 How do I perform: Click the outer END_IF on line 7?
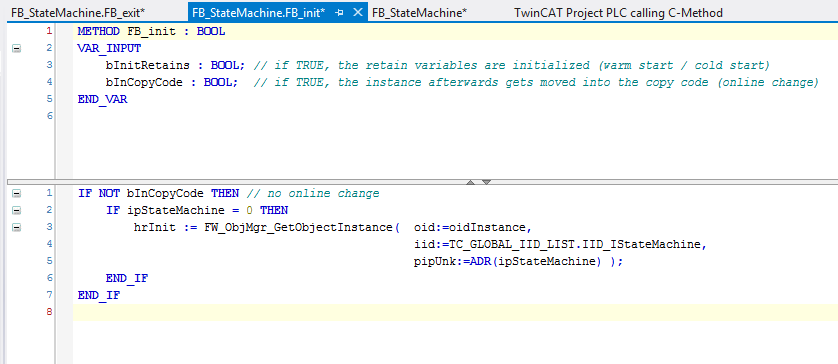tap(99, 295)
